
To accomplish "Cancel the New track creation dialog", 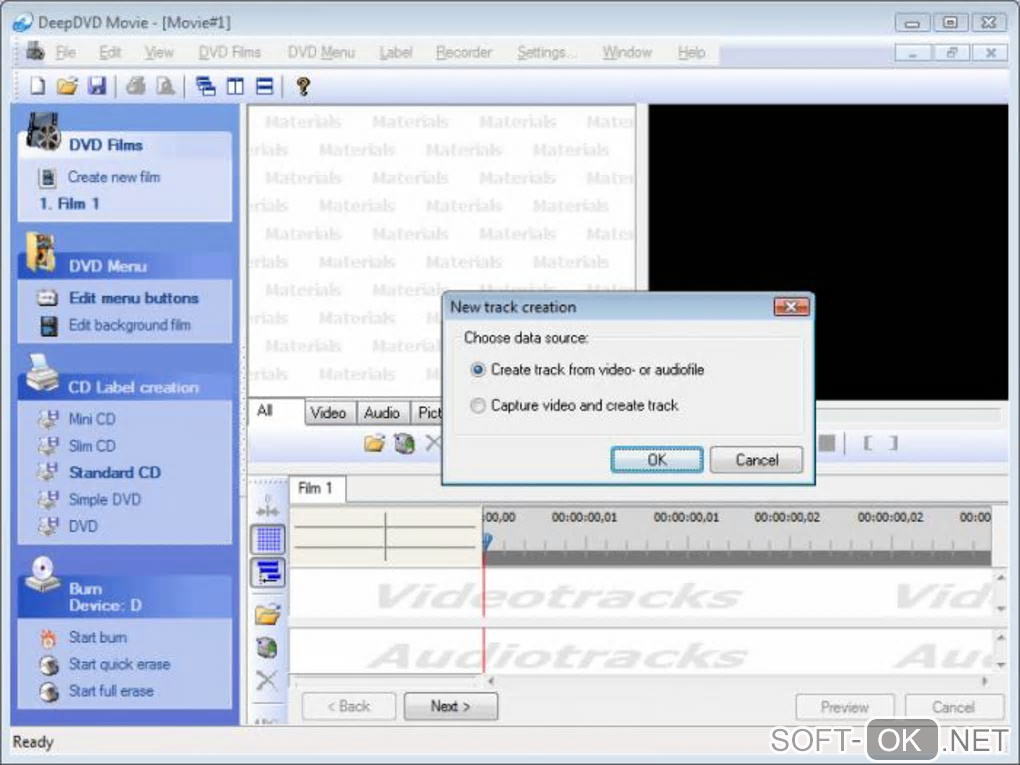I will (x=757, y=460).
